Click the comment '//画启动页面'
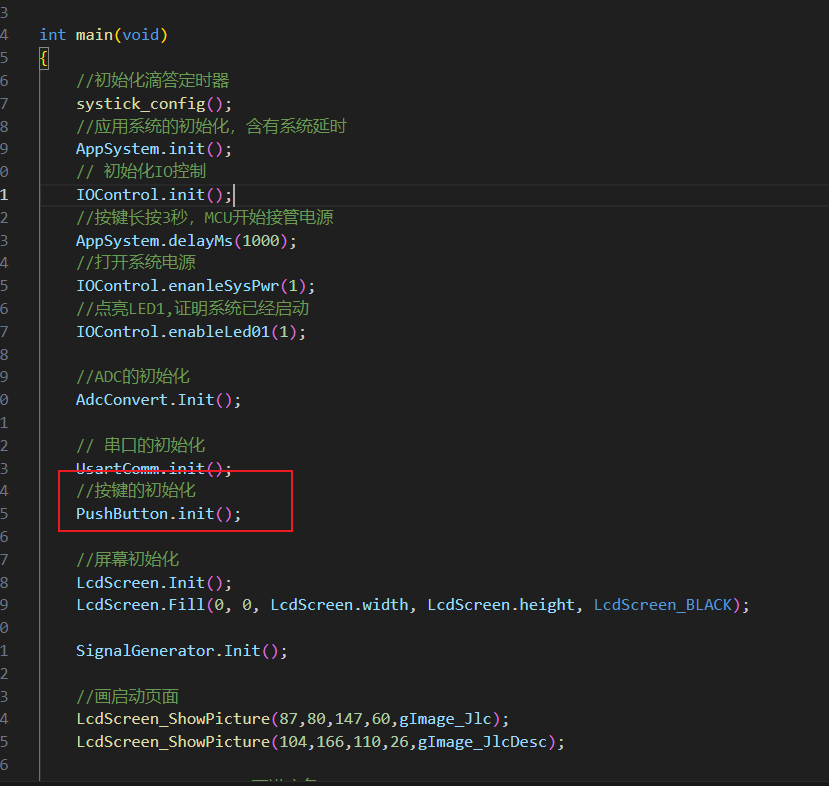Image resolution: width=829 pixels, height=786 pixels. point(127,697)
